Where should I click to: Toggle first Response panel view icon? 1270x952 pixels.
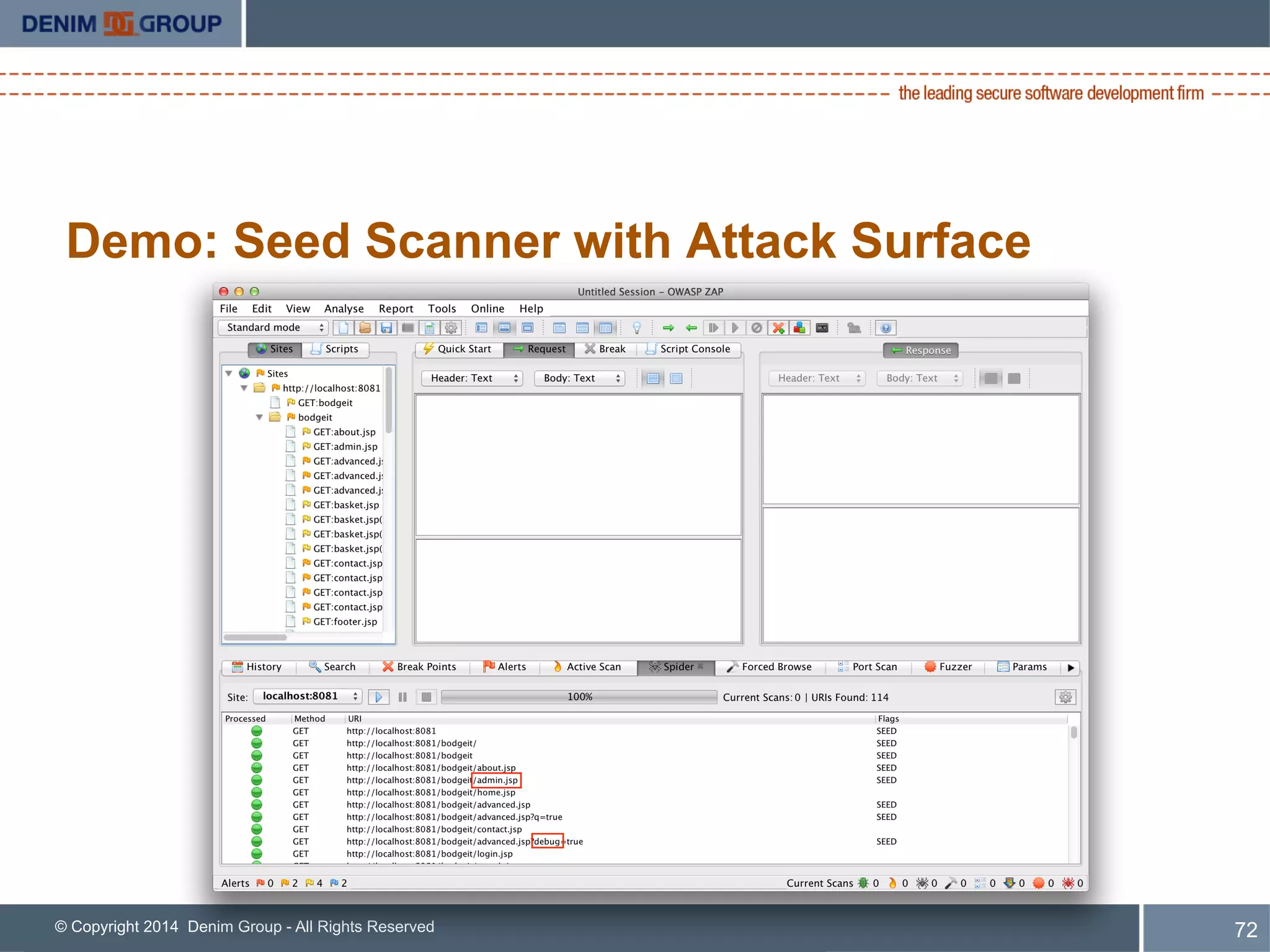991,379
